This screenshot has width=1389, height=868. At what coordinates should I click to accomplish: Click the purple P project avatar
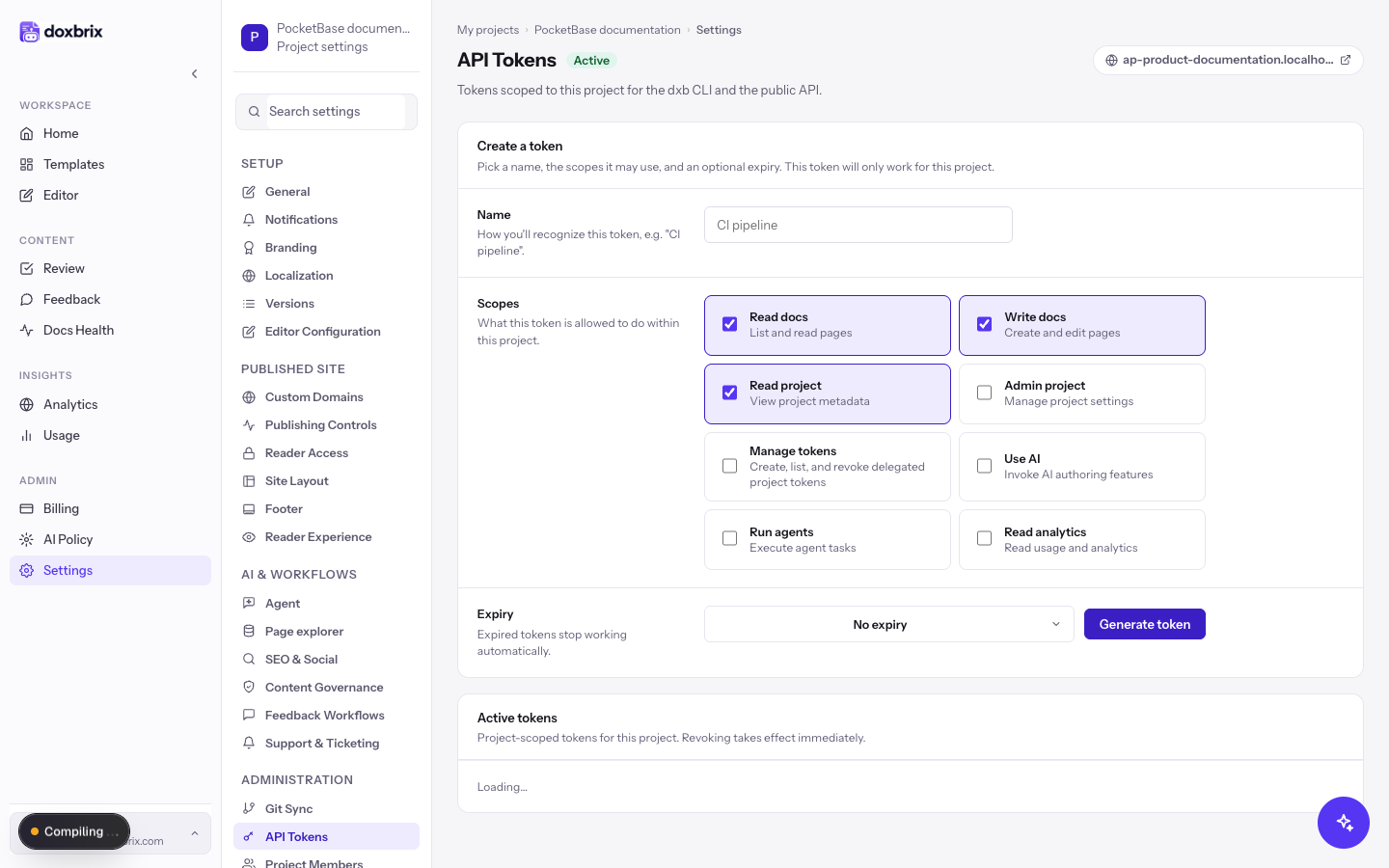point(255,38)
